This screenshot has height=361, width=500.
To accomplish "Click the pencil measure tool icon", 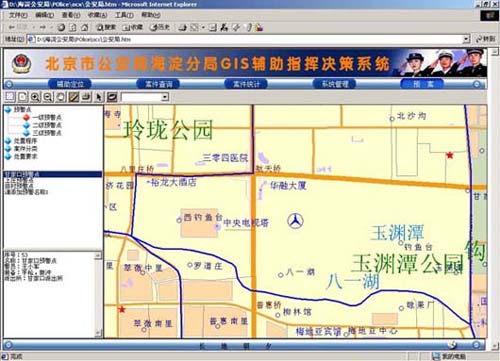I will pos(73,97).
